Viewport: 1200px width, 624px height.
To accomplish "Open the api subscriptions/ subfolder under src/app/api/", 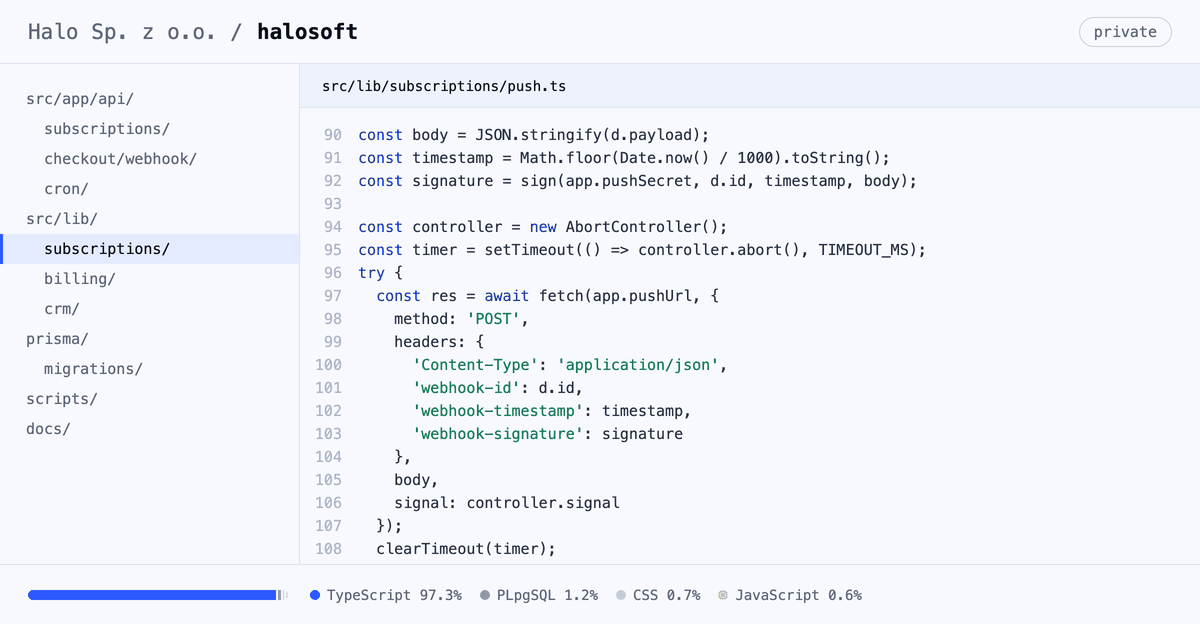I will (107, 129).
